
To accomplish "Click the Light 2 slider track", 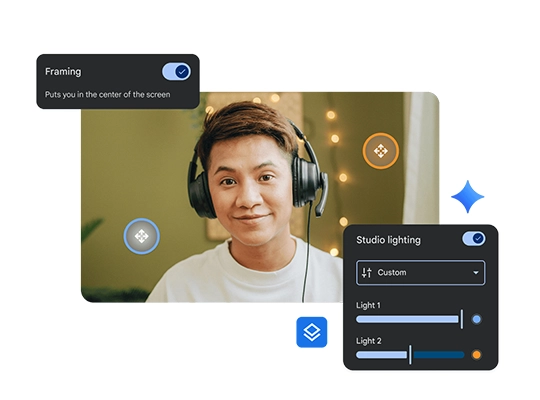I will tap(410, 355).
